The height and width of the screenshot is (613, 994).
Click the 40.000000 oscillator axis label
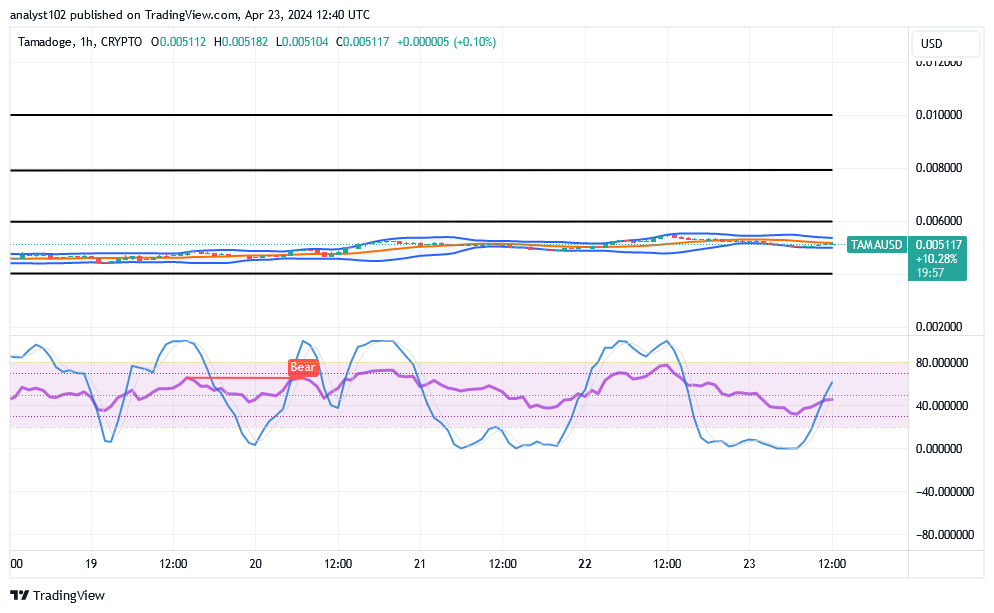(941, 406)
